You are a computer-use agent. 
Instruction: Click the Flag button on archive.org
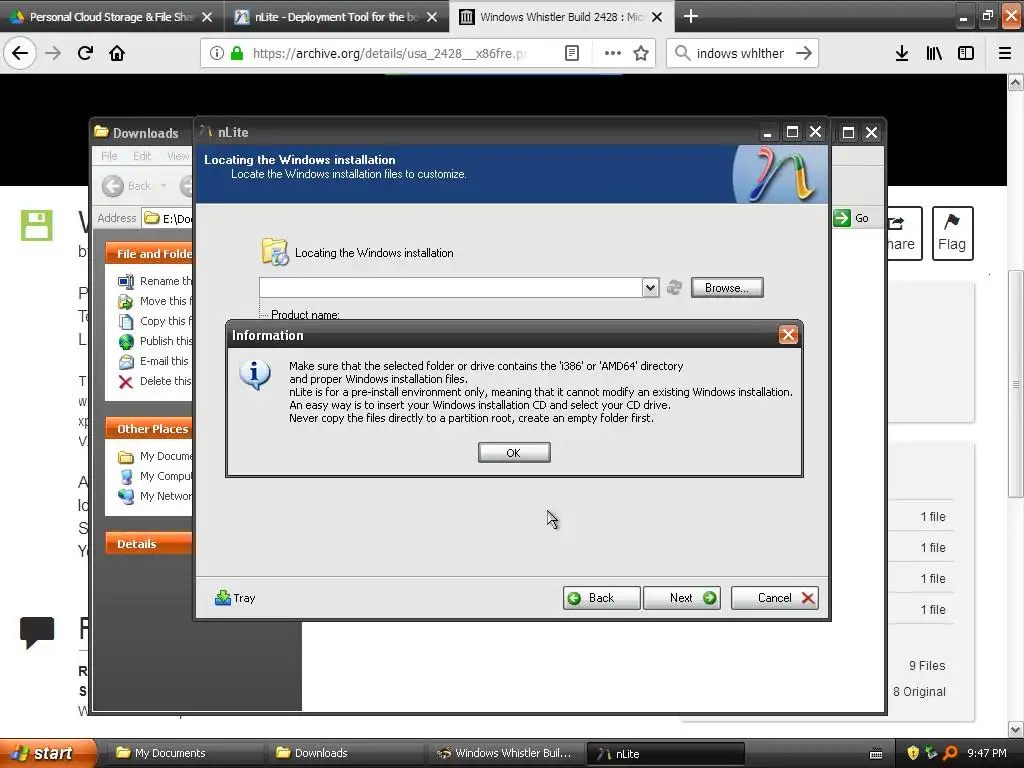coord(952,233)
